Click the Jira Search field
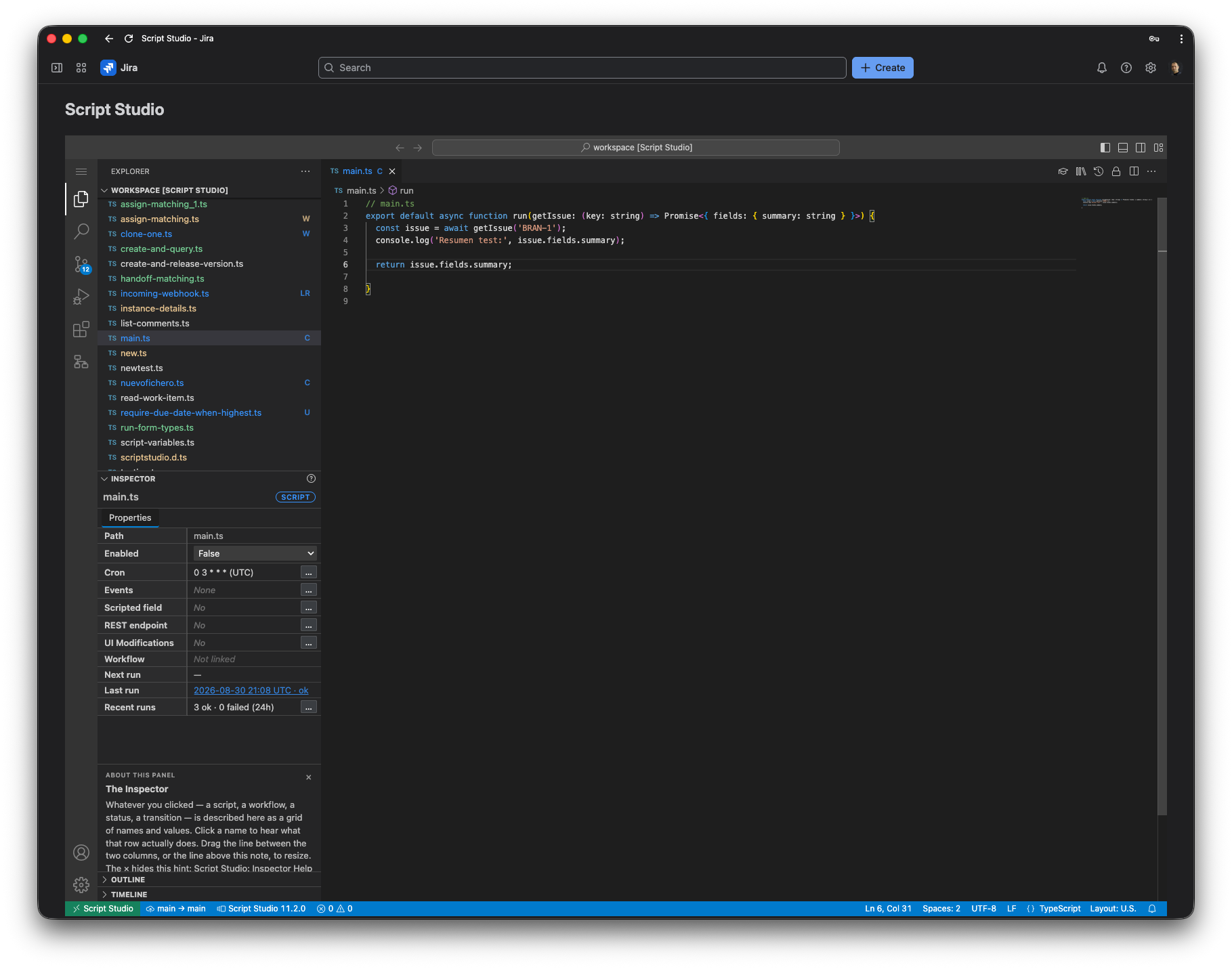This screenshot has height=969, width=1232. (582, 68)
